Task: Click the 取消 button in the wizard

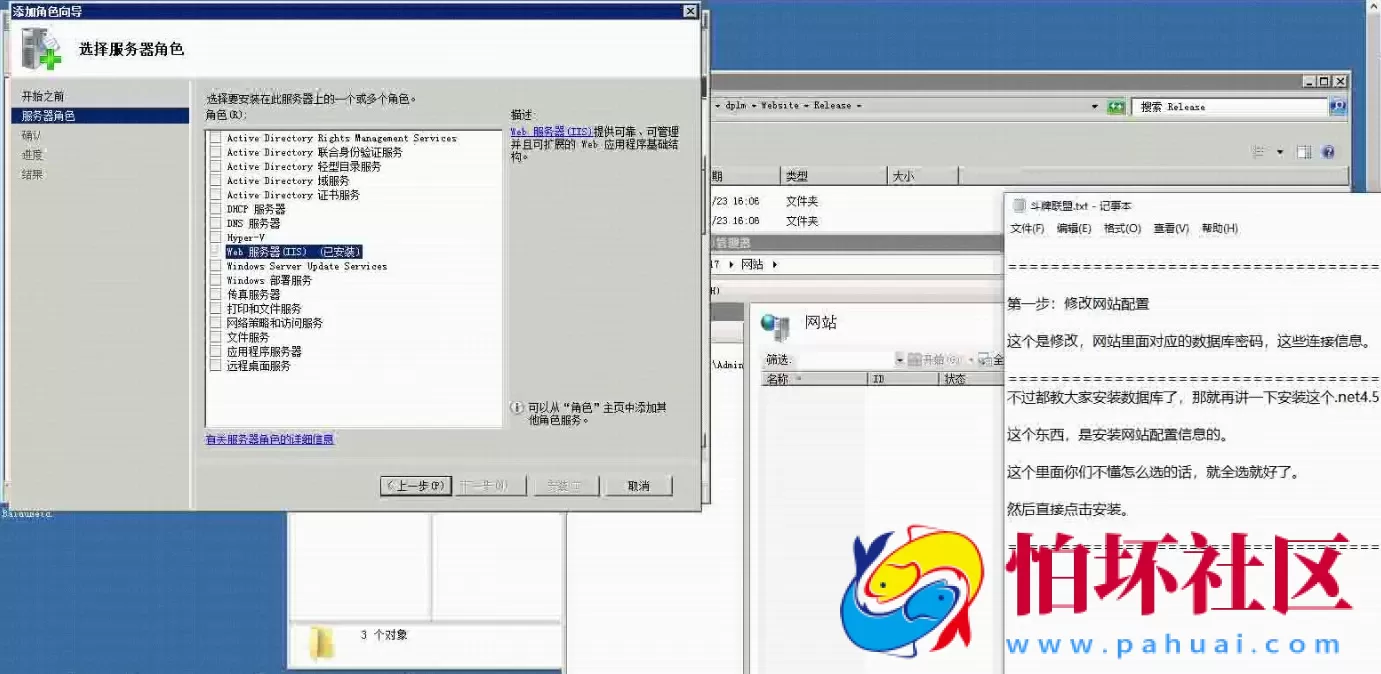Action: coord(639,486)
